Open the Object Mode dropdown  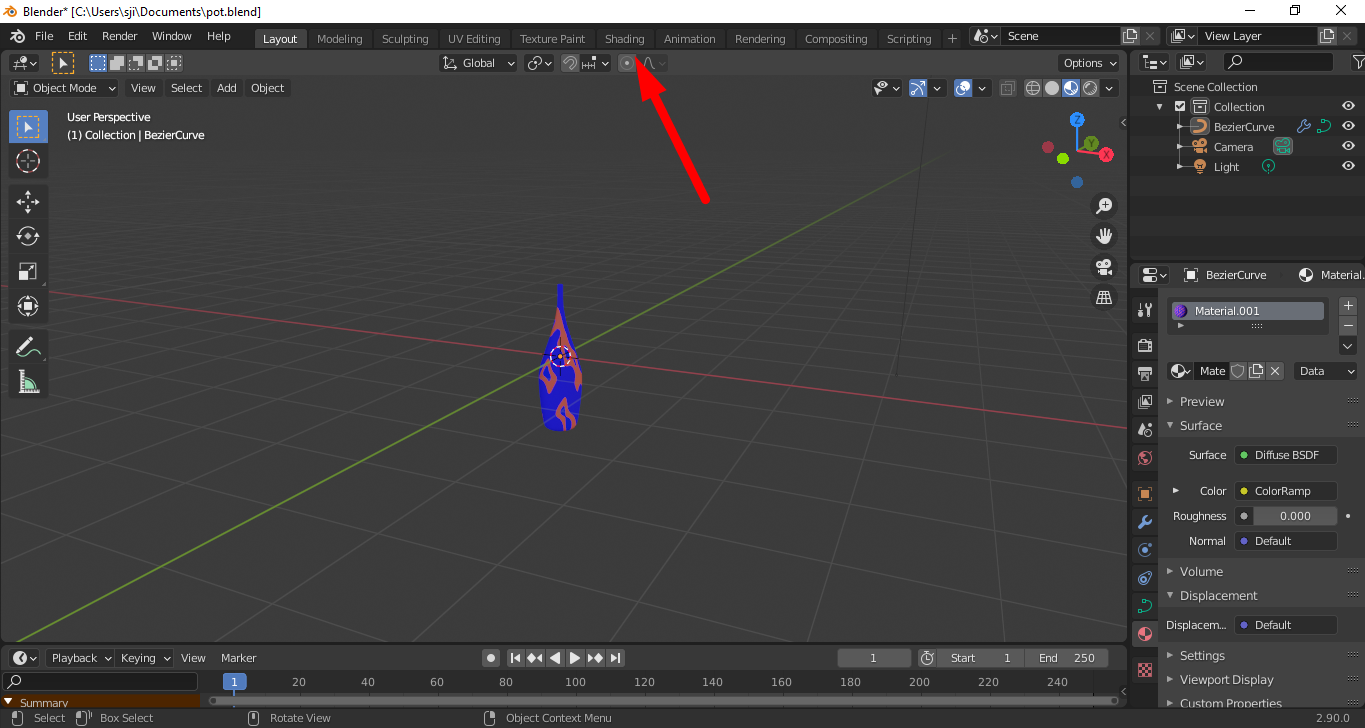(63, 88)
